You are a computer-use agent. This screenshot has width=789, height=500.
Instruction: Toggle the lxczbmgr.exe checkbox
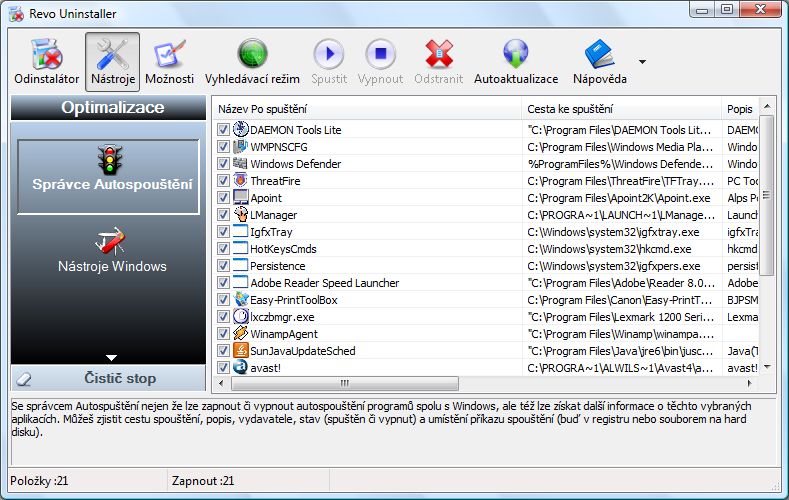pyautogui.click(x=223, y=317)
